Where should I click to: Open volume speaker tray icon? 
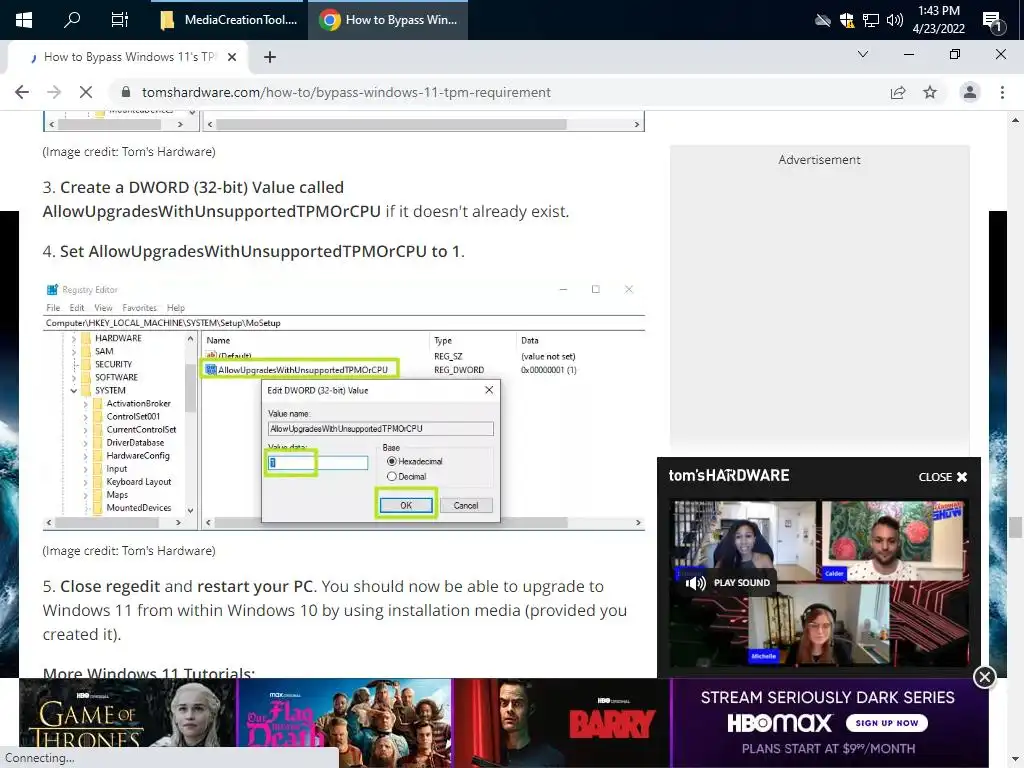[894, 20]
